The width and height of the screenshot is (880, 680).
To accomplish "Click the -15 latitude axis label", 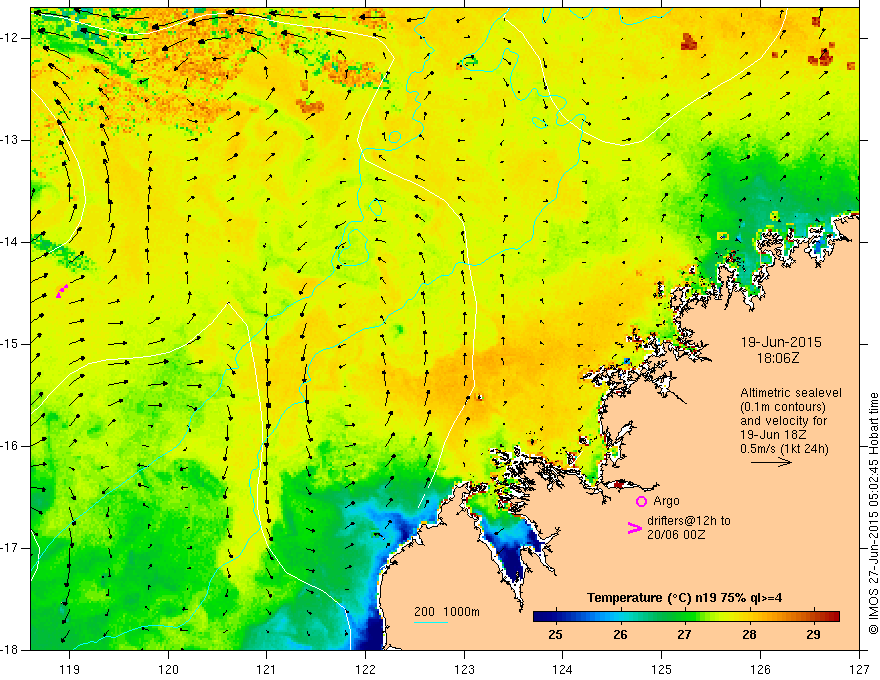I will coord(11,344).
